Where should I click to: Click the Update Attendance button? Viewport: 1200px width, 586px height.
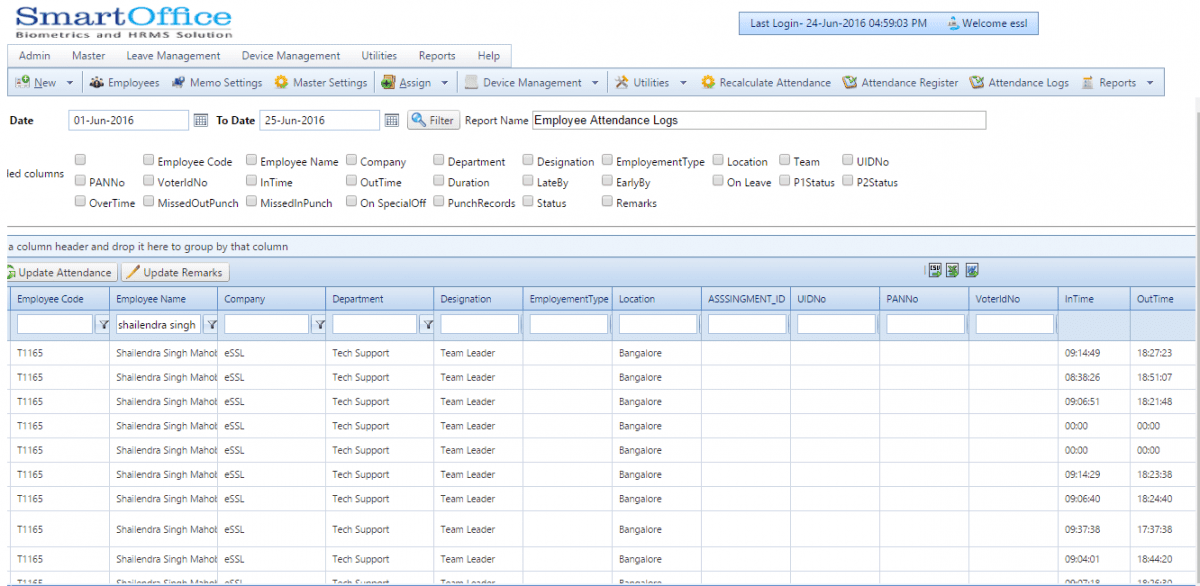[x=60, y=272]
